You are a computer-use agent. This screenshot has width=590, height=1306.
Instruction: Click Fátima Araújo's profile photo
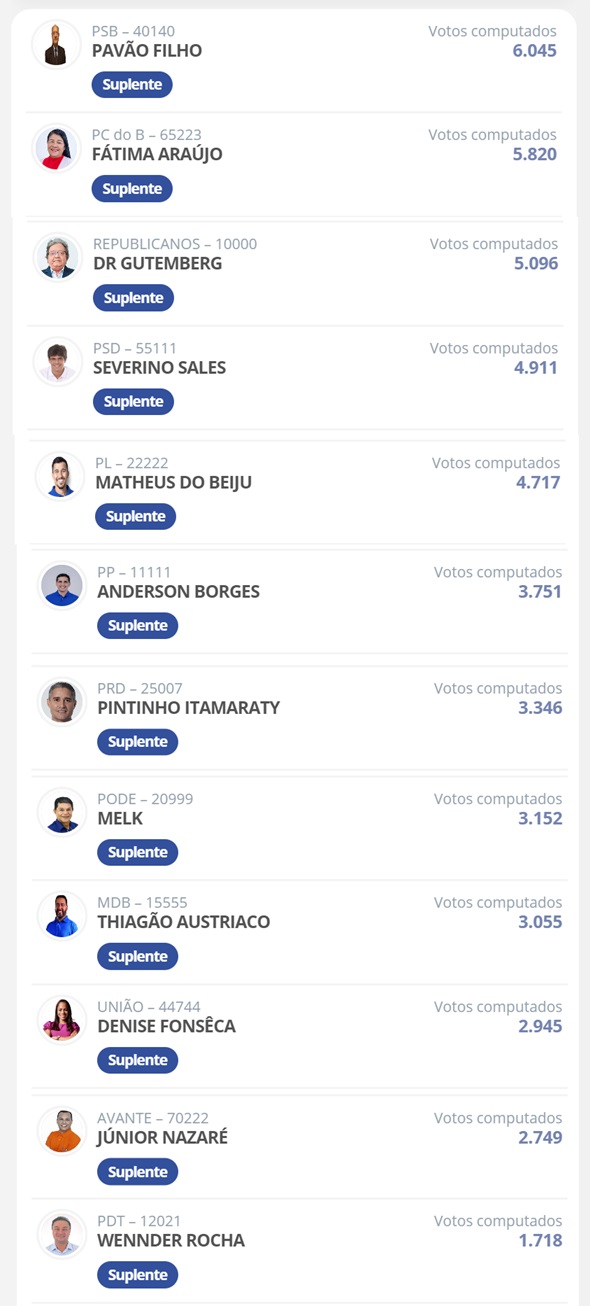pyautogui.click(x=57, y=148)
